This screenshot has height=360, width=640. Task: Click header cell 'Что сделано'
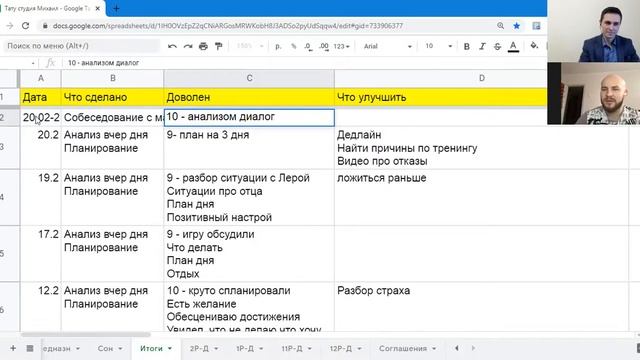(x=112, y=98)
